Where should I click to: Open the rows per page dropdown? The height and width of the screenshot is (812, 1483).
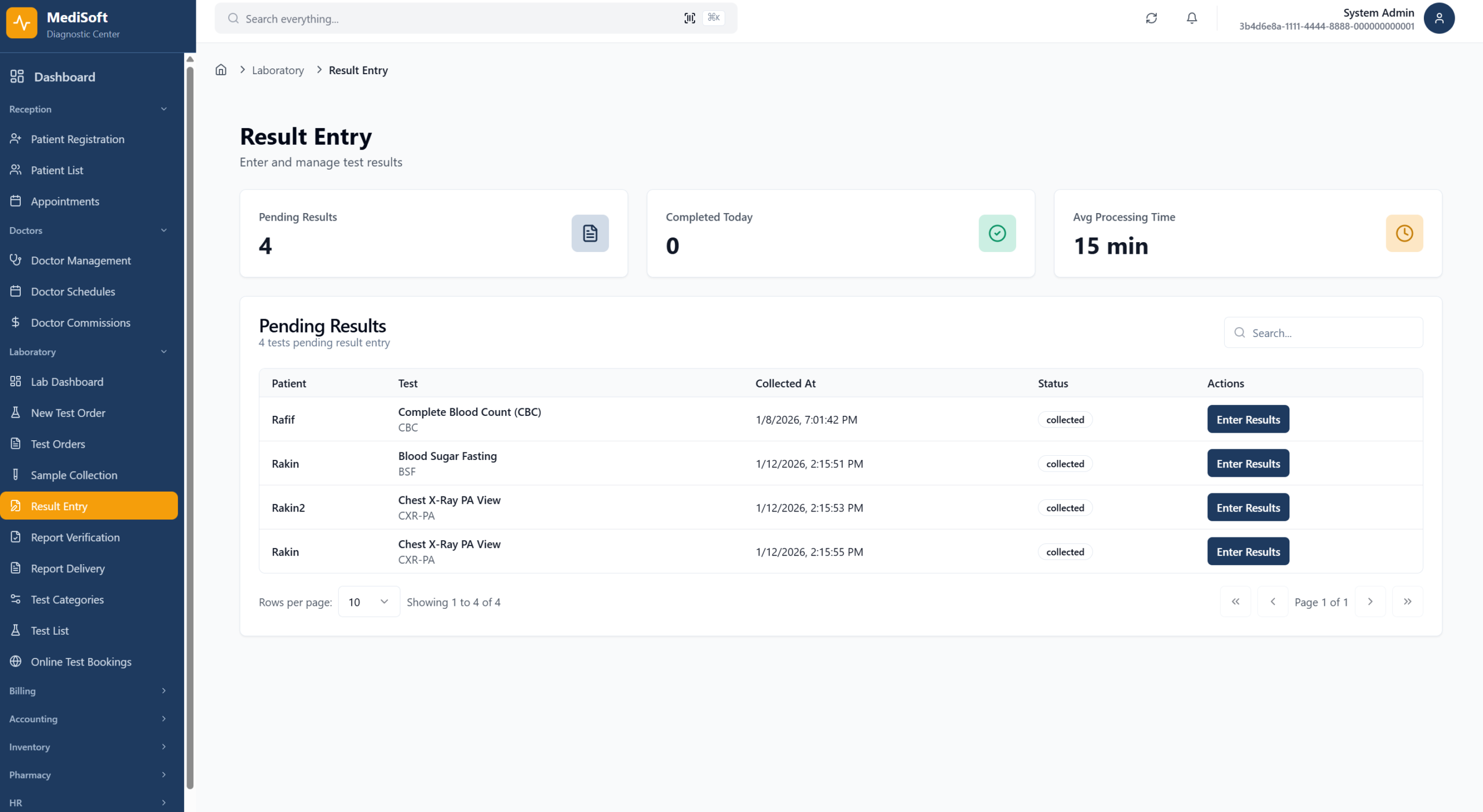tap(368, 602)
